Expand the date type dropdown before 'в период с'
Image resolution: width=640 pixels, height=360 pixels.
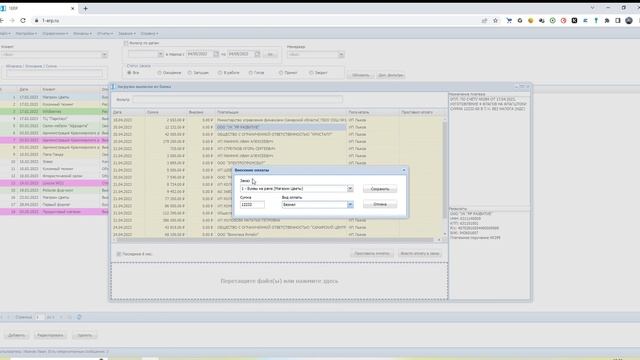click(x=160, y=54)
